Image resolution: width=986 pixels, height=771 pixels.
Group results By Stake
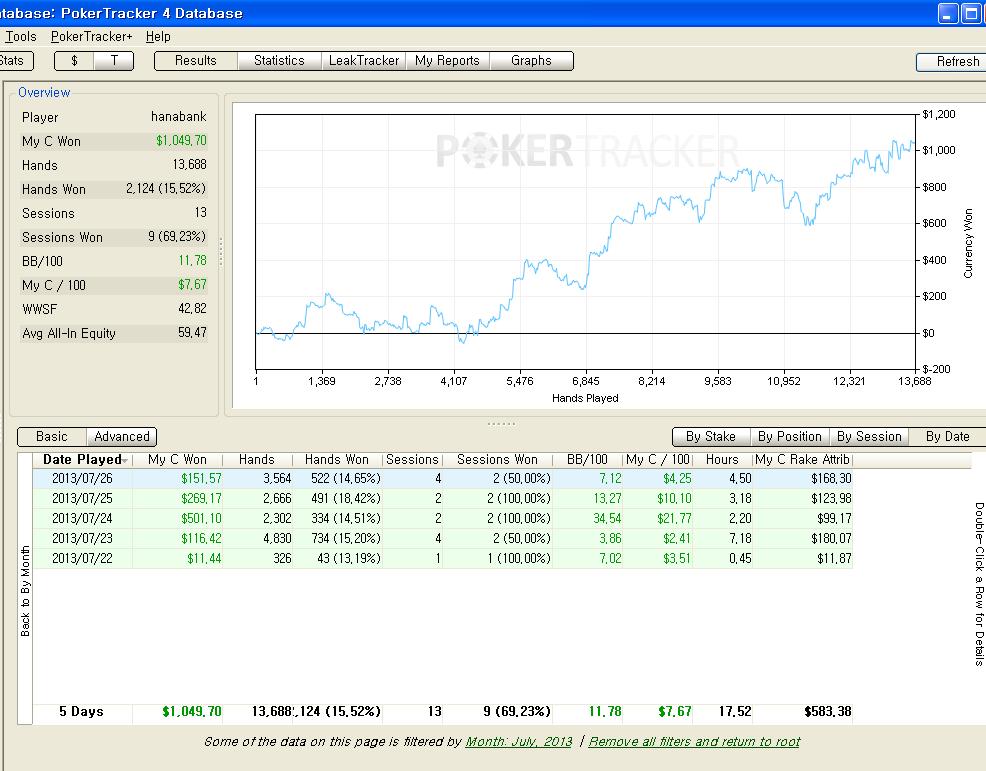coord(711,436)
